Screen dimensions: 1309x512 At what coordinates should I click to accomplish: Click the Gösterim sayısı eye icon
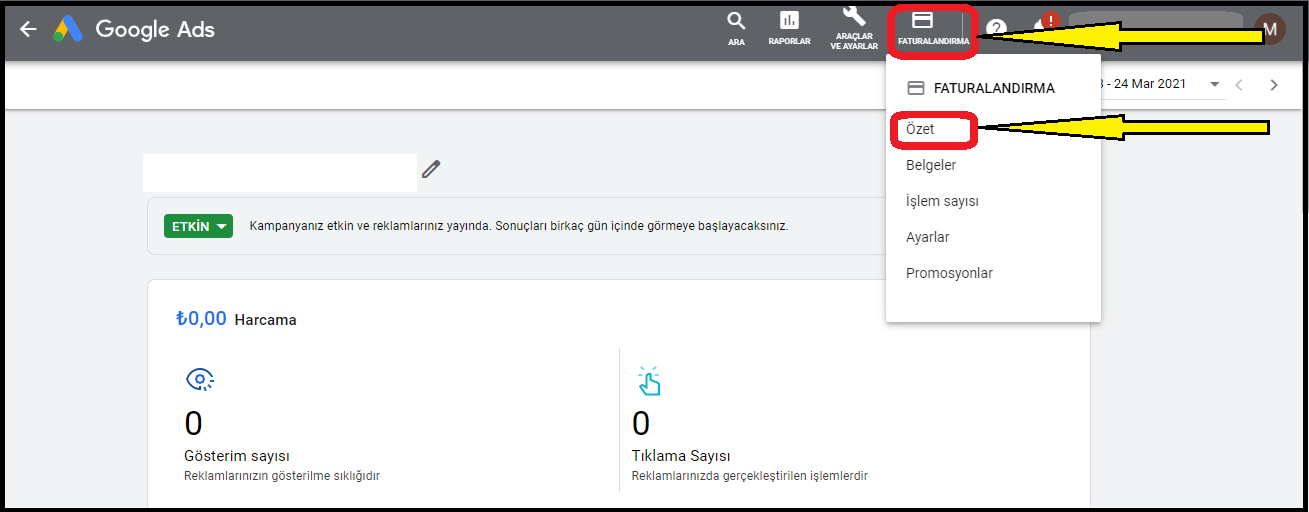[200, 379]
